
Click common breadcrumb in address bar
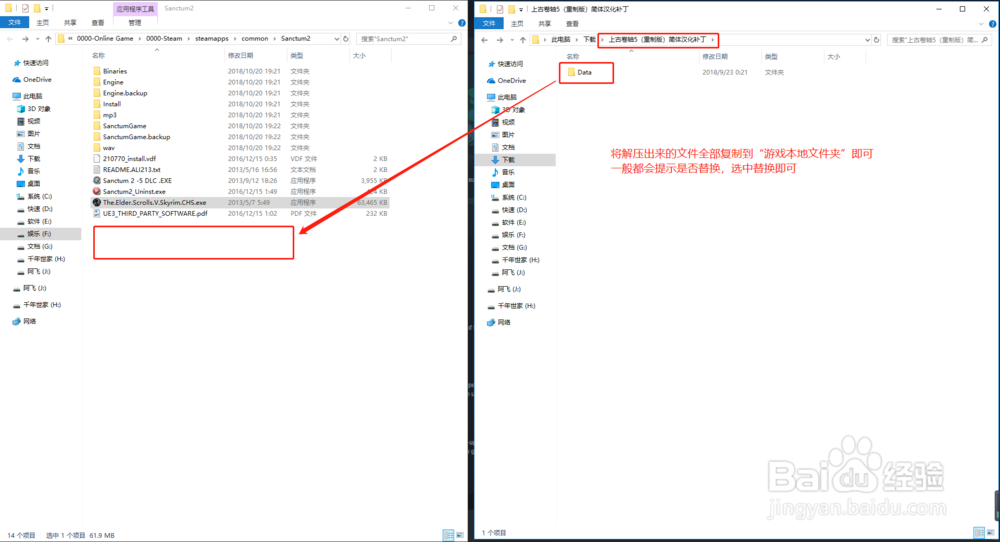coord(254,39)
